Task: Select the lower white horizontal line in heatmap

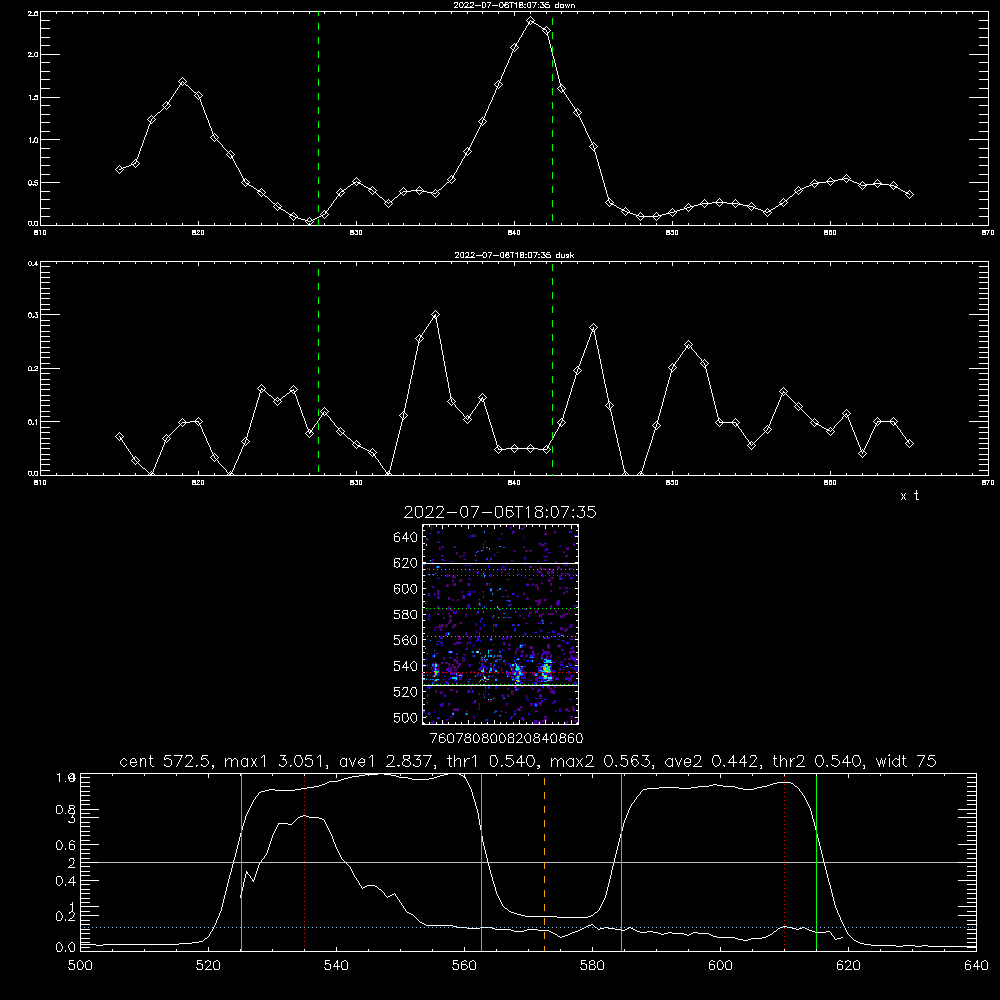Action: [x=501, y=685]
